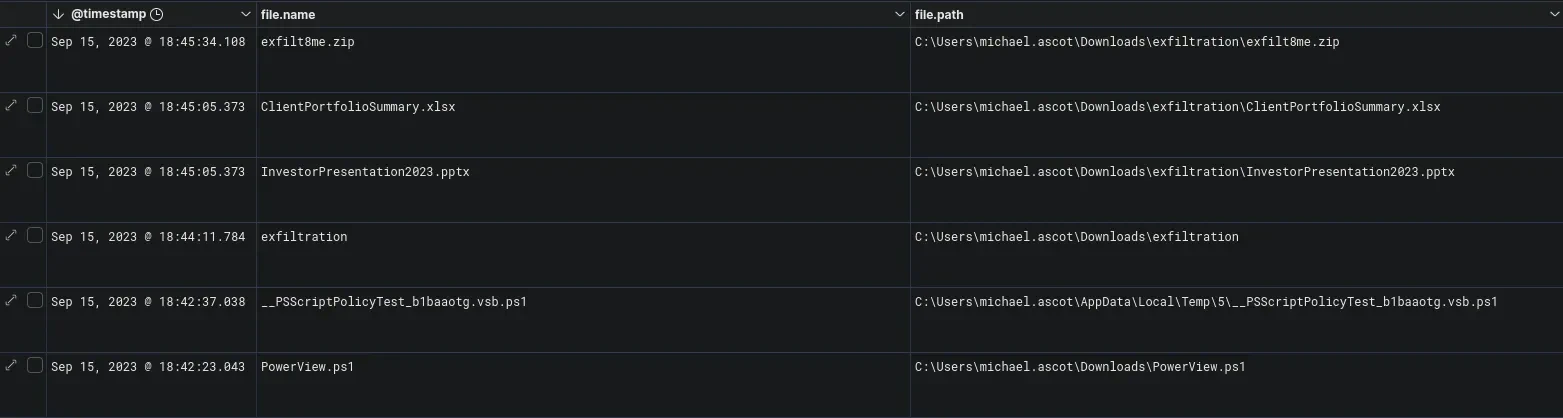Select the checkbox for the exfiltration folder row
Viewport: 1563px width, 418px height.
click(35, 236)
